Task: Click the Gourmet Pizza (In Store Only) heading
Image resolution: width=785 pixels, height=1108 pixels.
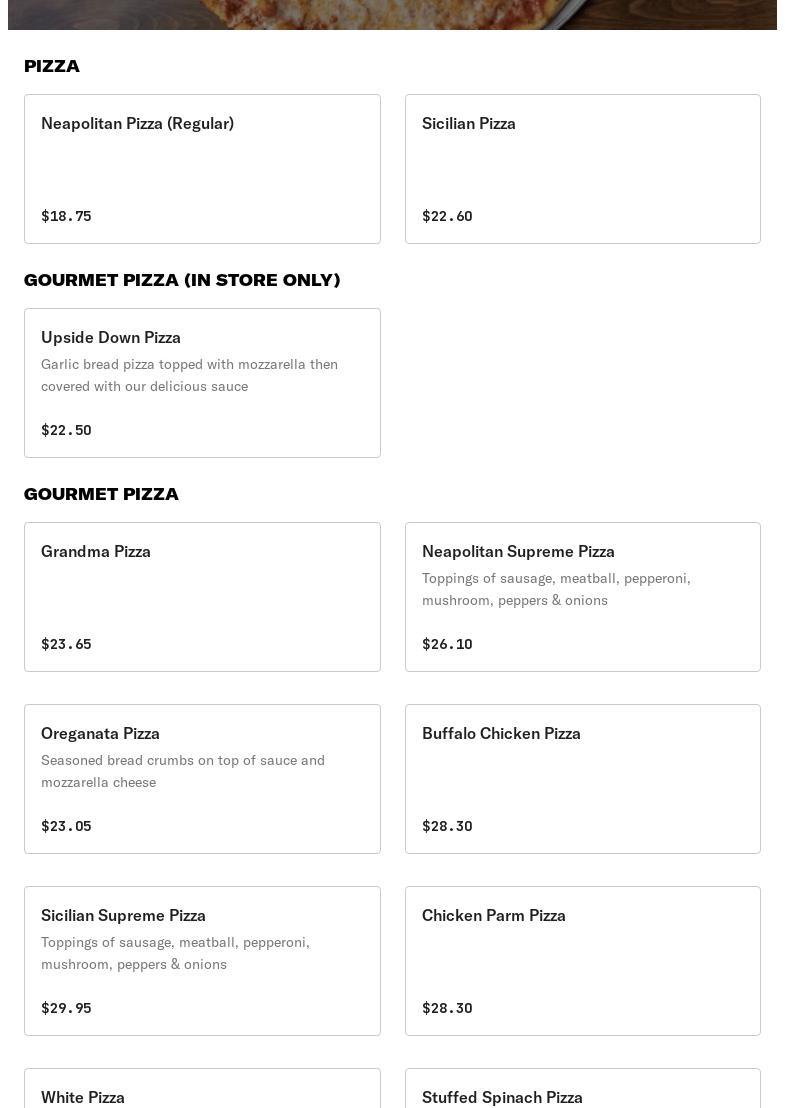Action: coord(182,280)
